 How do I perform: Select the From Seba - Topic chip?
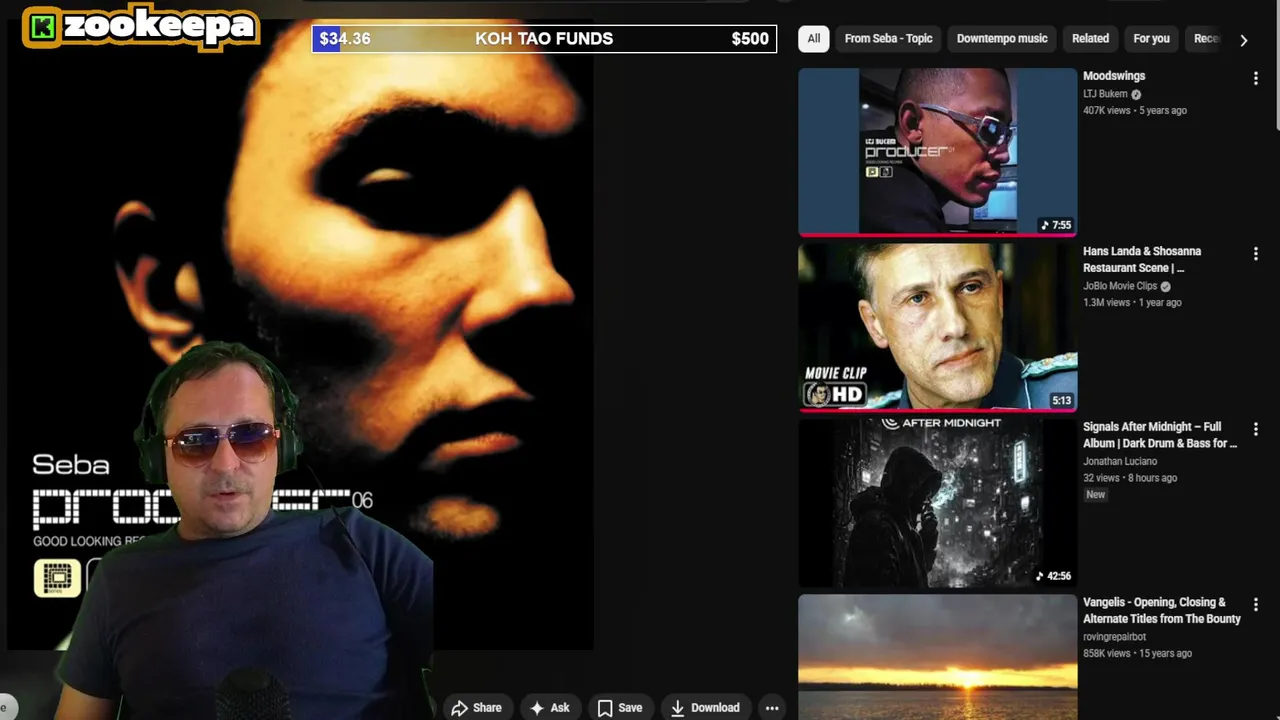coord(888,38)
